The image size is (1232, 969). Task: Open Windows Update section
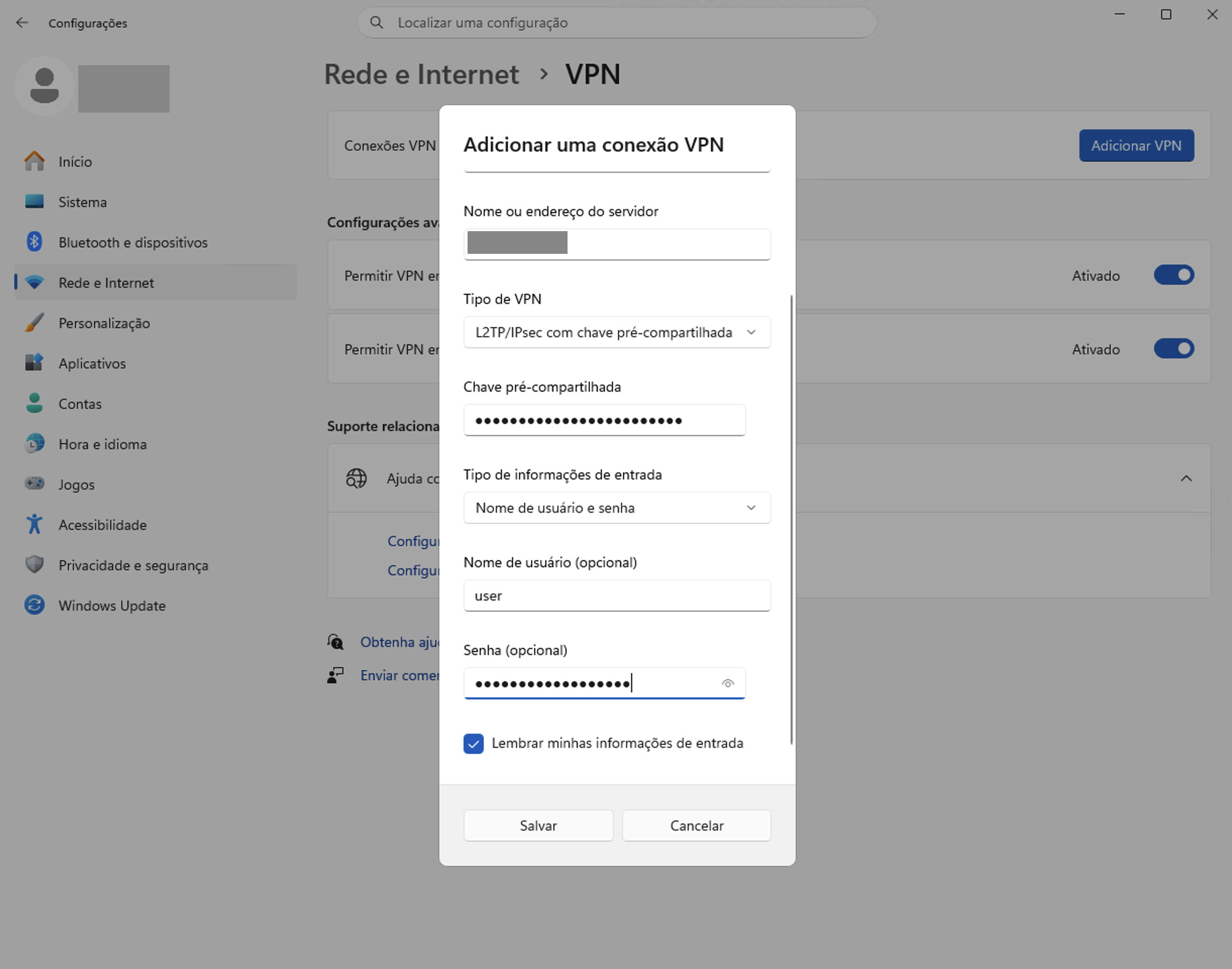pyautogui.click(x=155, y=605)
